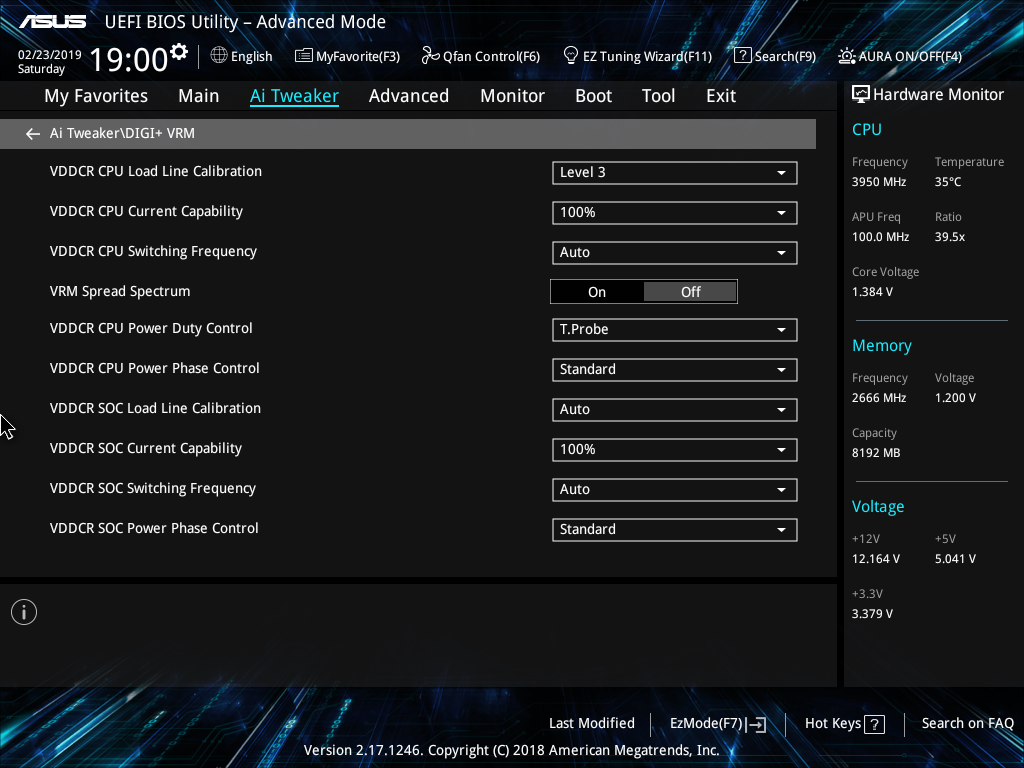Switch to Monitor tab
The width and height of the screenshot is (1024, 768).
click(513, 96)
